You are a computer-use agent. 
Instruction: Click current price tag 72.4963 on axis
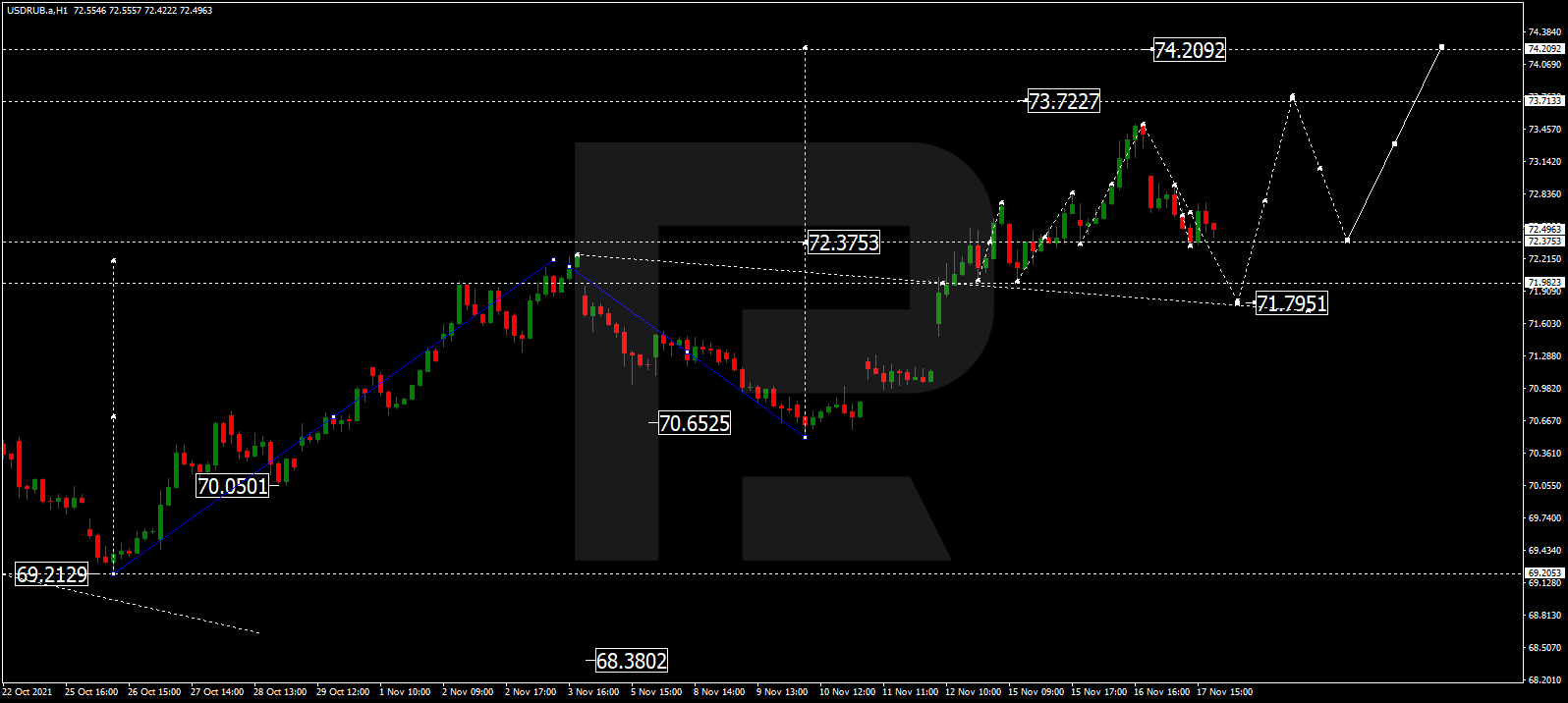[1544, 230]
